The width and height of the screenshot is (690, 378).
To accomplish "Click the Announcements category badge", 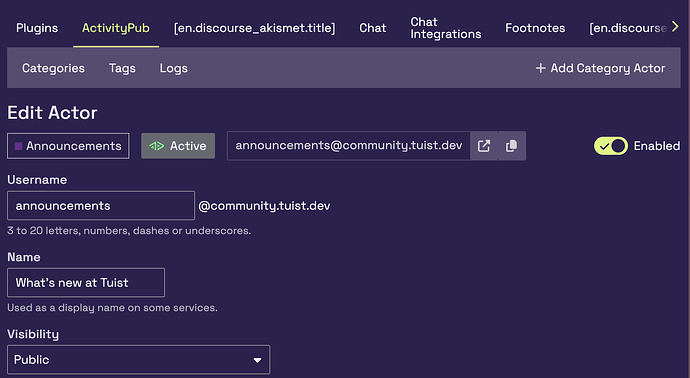I will coord(68,146).
